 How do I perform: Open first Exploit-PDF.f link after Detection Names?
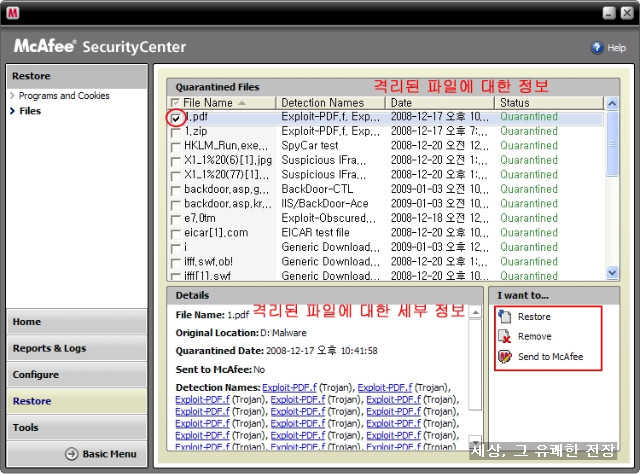tap(289, 387)
